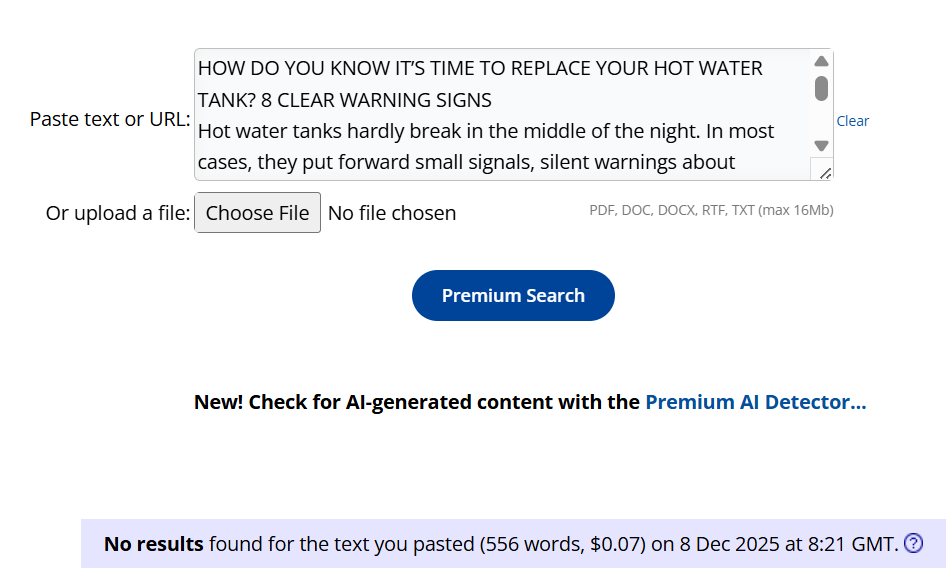The width and height of the screenshot is (946, 575).
Task: Clear the pasted text using Clear link
Action: 852,121
